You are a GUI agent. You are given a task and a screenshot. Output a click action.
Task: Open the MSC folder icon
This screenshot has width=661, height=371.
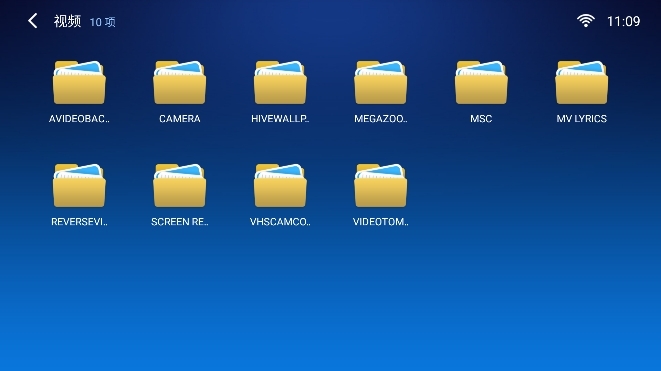tap(481, 82)
